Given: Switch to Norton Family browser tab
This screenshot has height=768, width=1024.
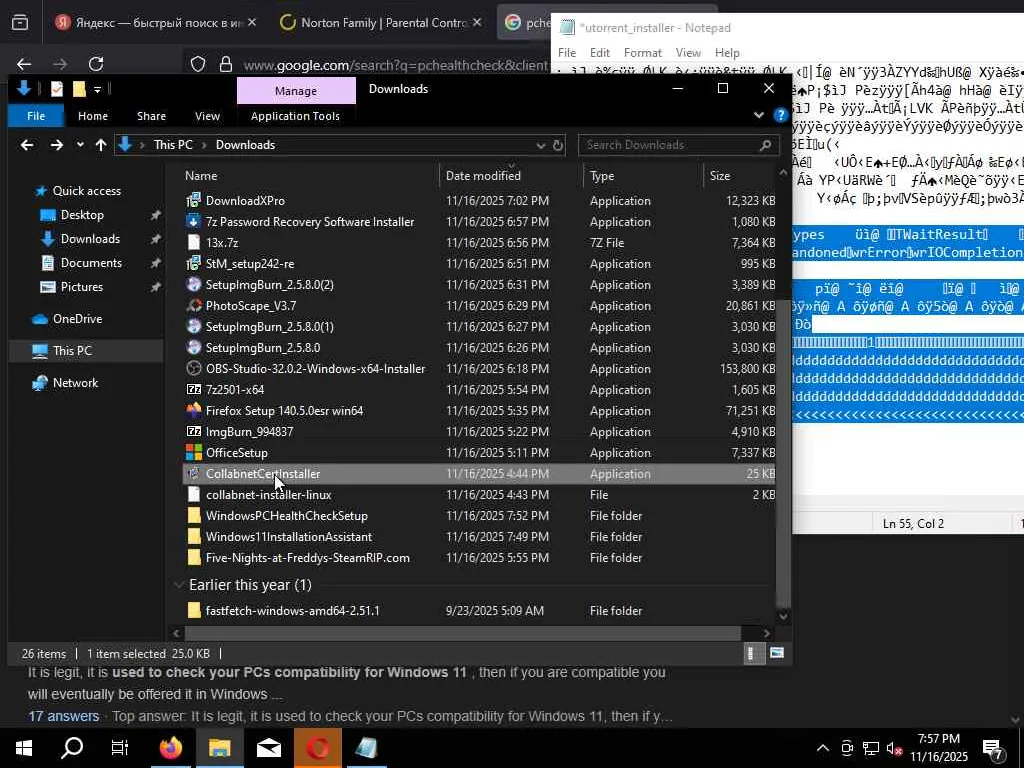Looking at the screenshot, I should click(379, 22).
